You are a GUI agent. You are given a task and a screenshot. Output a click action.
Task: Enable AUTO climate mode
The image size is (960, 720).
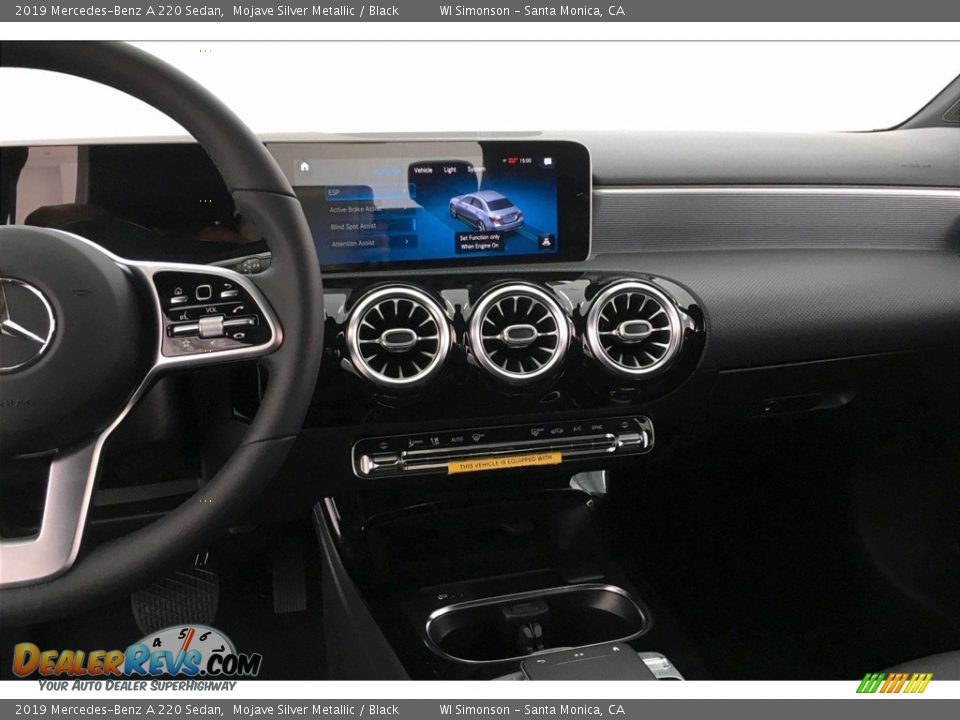(457, 438)
